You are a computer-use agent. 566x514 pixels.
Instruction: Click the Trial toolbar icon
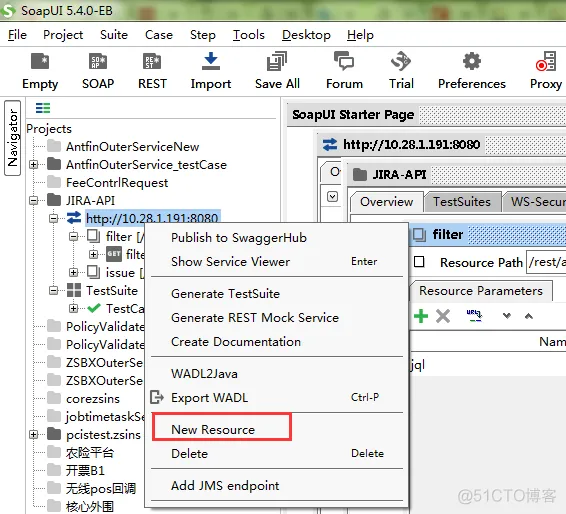(x=401, y=71)
